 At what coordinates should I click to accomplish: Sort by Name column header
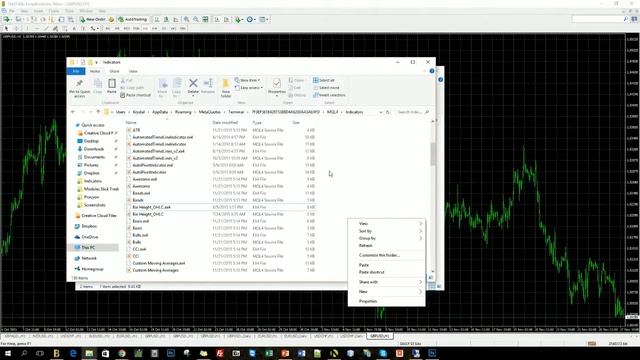pyautogui.click(x=131, y=122)
